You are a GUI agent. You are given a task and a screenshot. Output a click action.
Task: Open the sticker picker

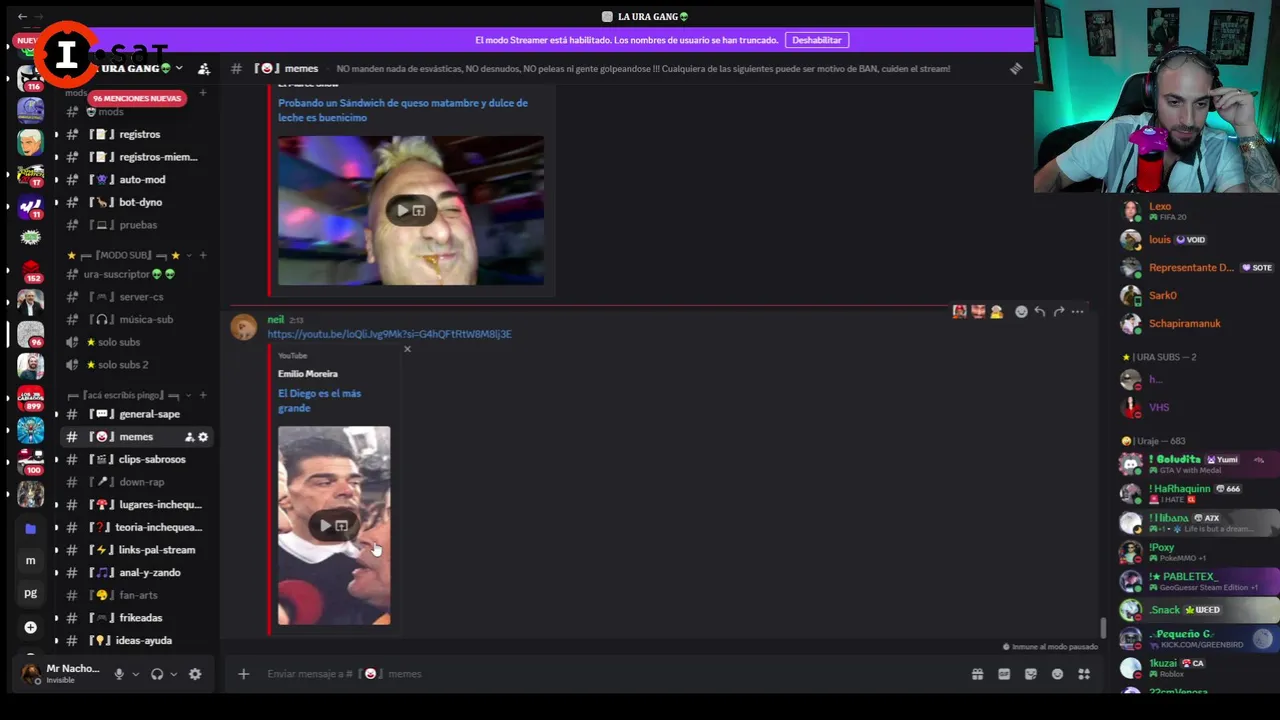[1031, 674]
